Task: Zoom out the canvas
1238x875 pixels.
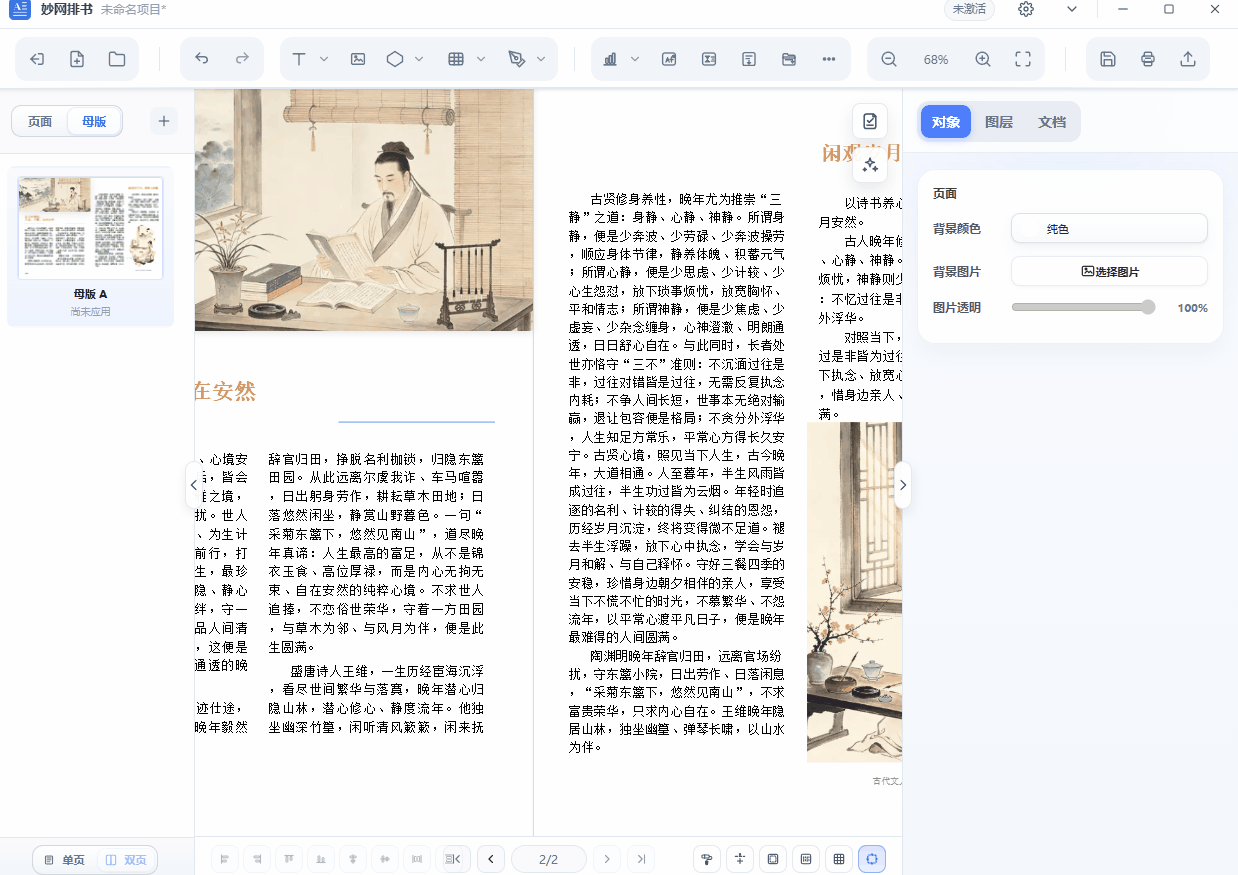Action: (889, 59)
